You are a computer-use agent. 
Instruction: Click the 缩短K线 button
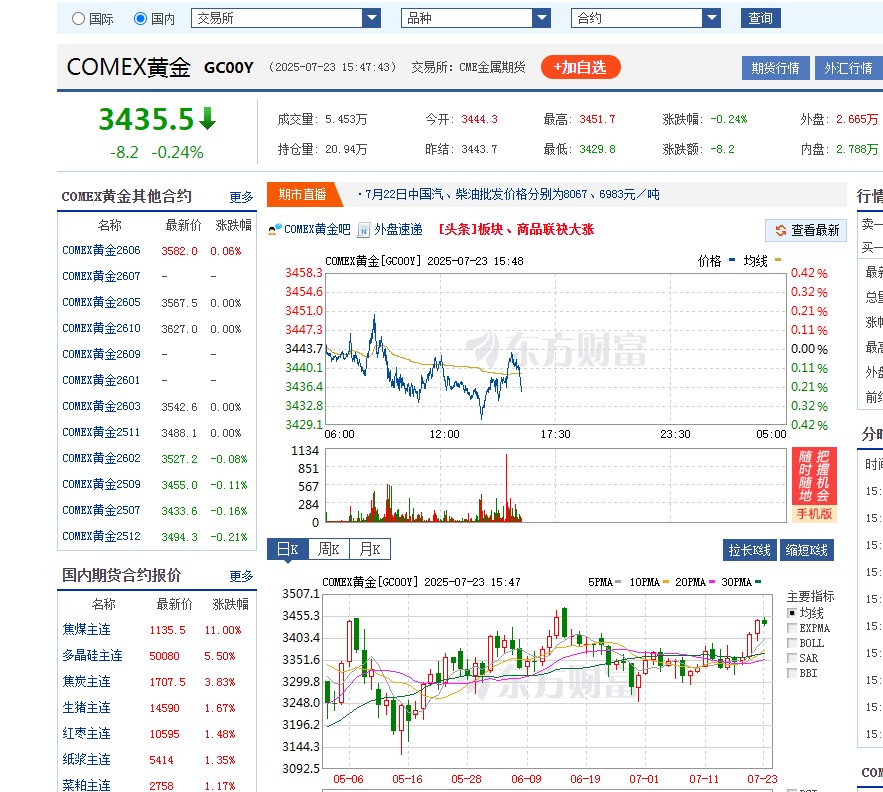pyautogui.click(x=806, y=550)
